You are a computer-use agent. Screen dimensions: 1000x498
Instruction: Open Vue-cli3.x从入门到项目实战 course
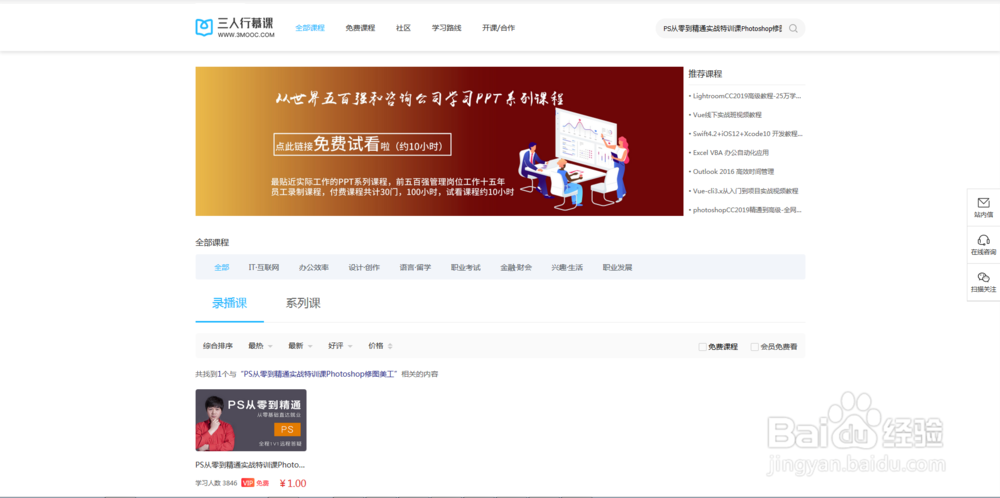(746, 191)
